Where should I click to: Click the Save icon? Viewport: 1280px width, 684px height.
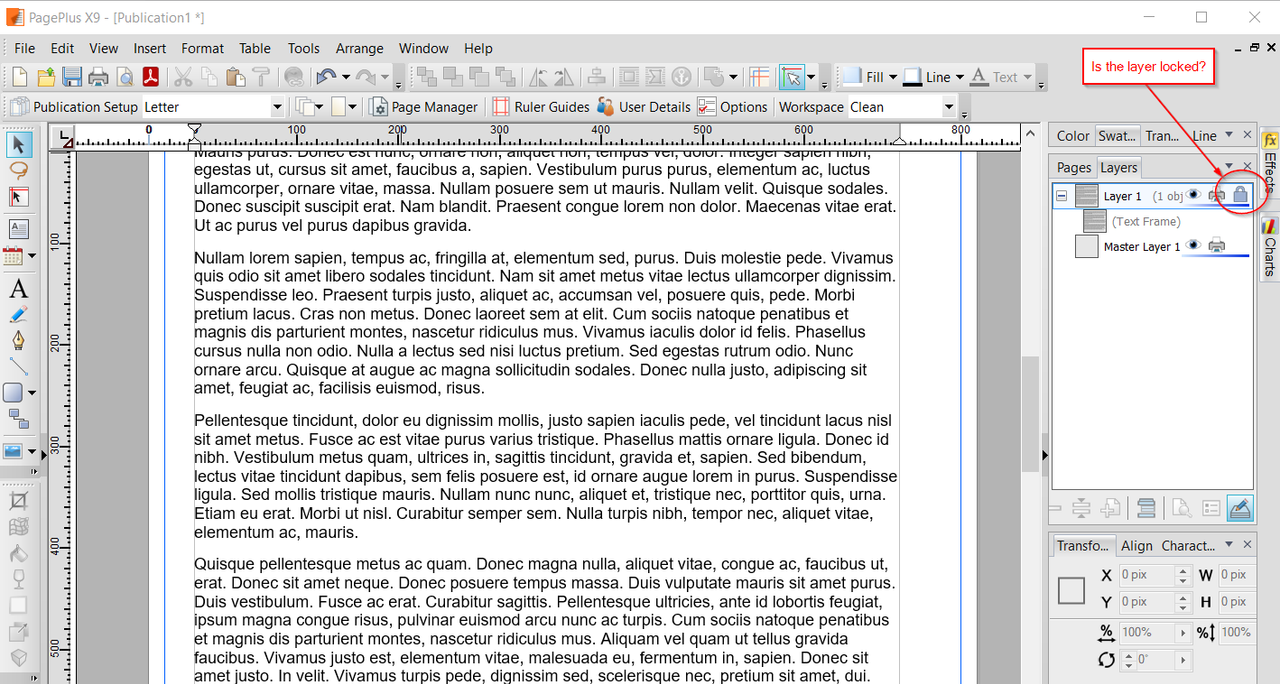[72, 77]
